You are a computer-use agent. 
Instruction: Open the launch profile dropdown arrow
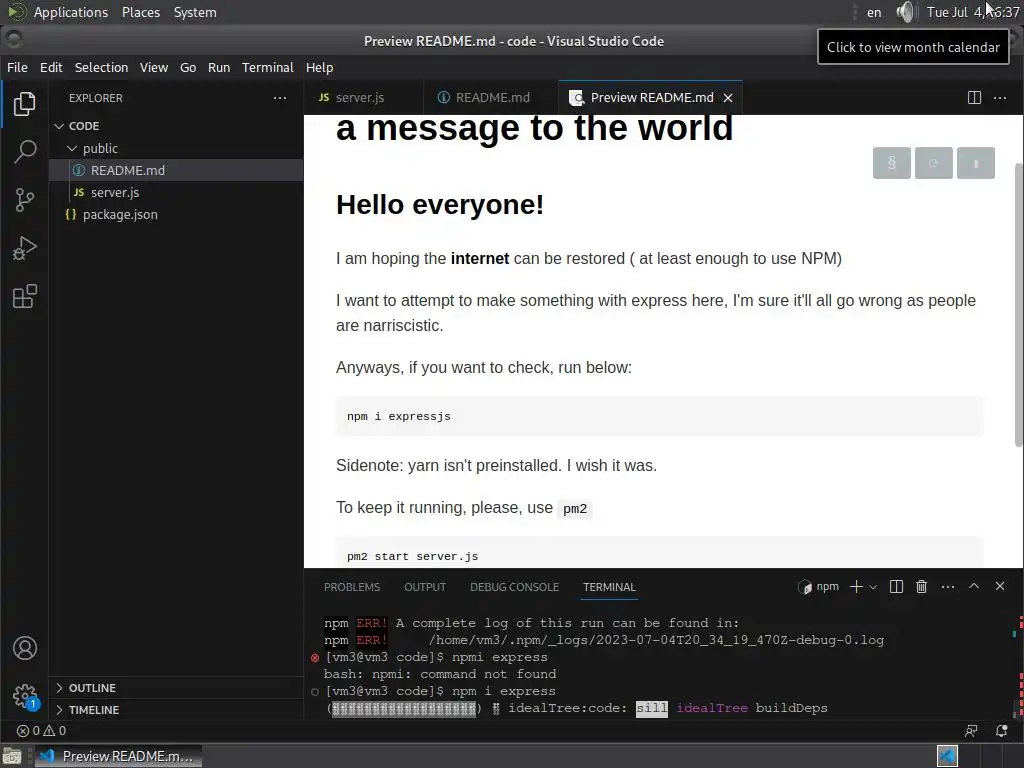[872, 587]
